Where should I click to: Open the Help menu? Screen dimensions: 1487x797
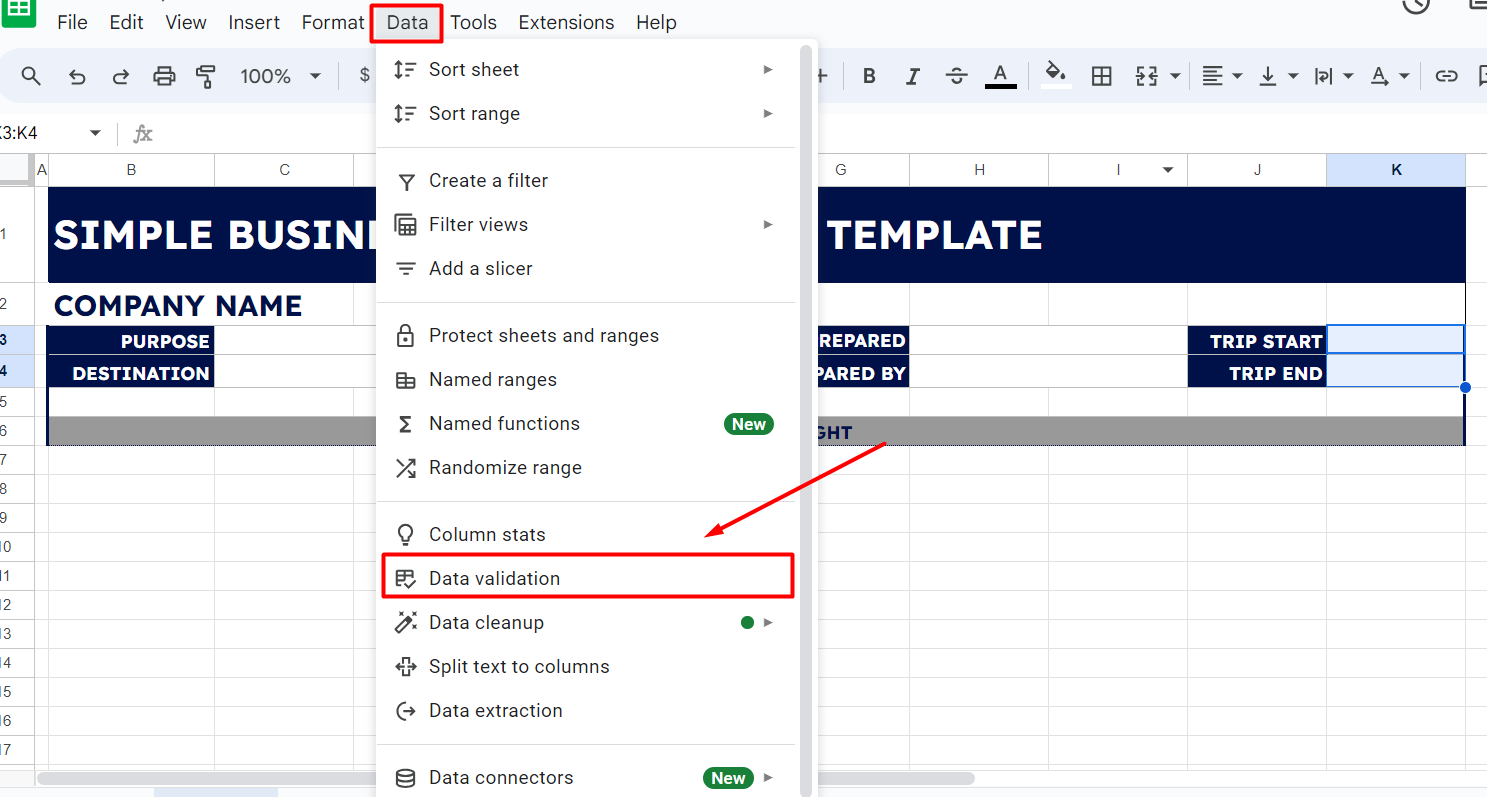[x=656, y=22]
